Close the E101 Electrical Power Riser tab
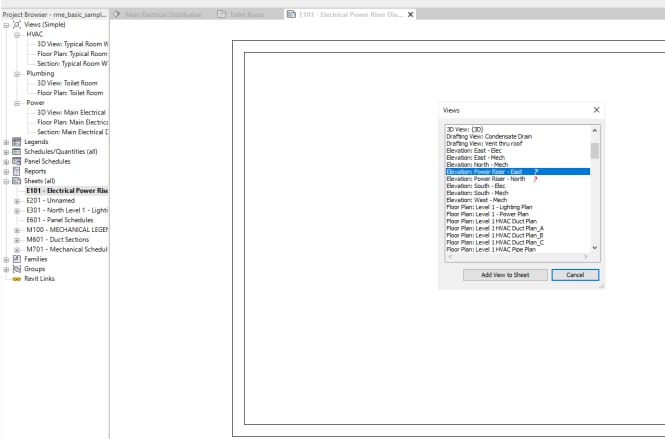 pyautogui.click(x=410, y=15)
